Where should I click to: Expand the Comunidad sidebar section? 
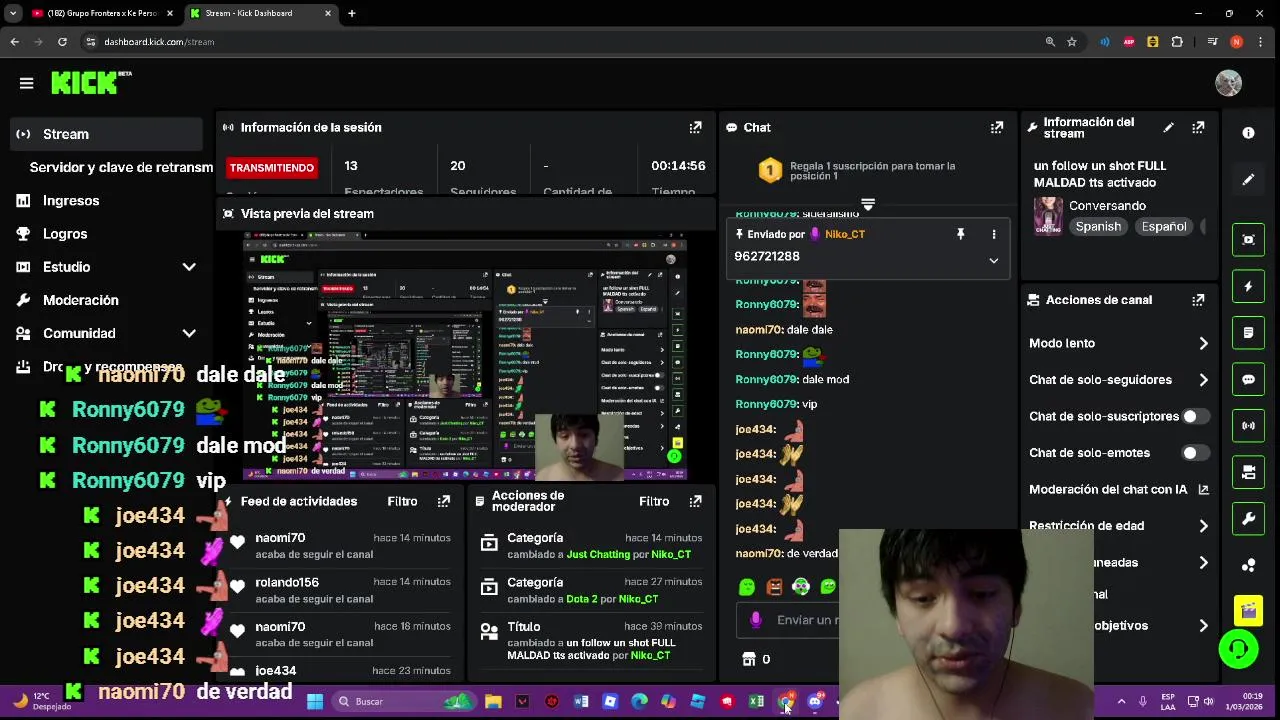tap(189, 333)
